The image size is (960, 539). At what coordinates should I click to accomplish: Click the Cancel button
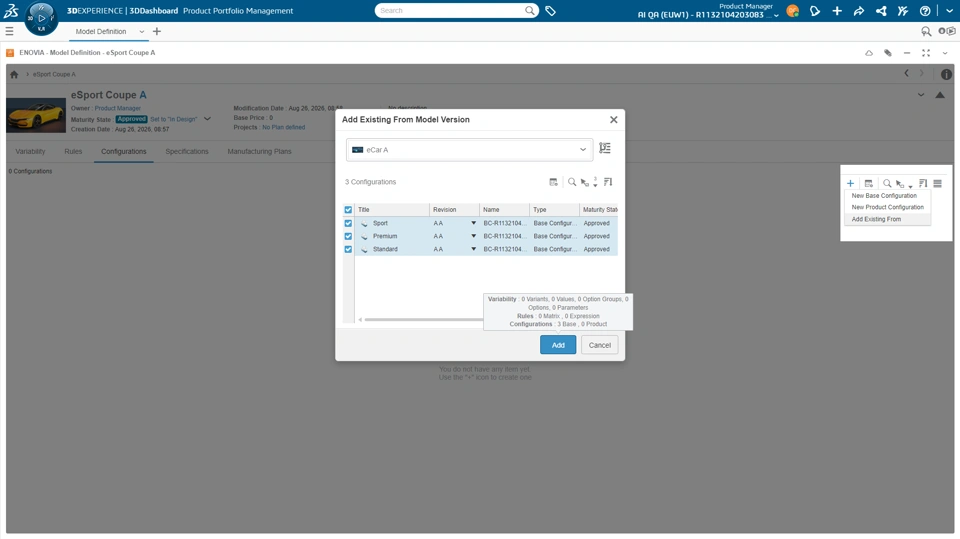599,345
